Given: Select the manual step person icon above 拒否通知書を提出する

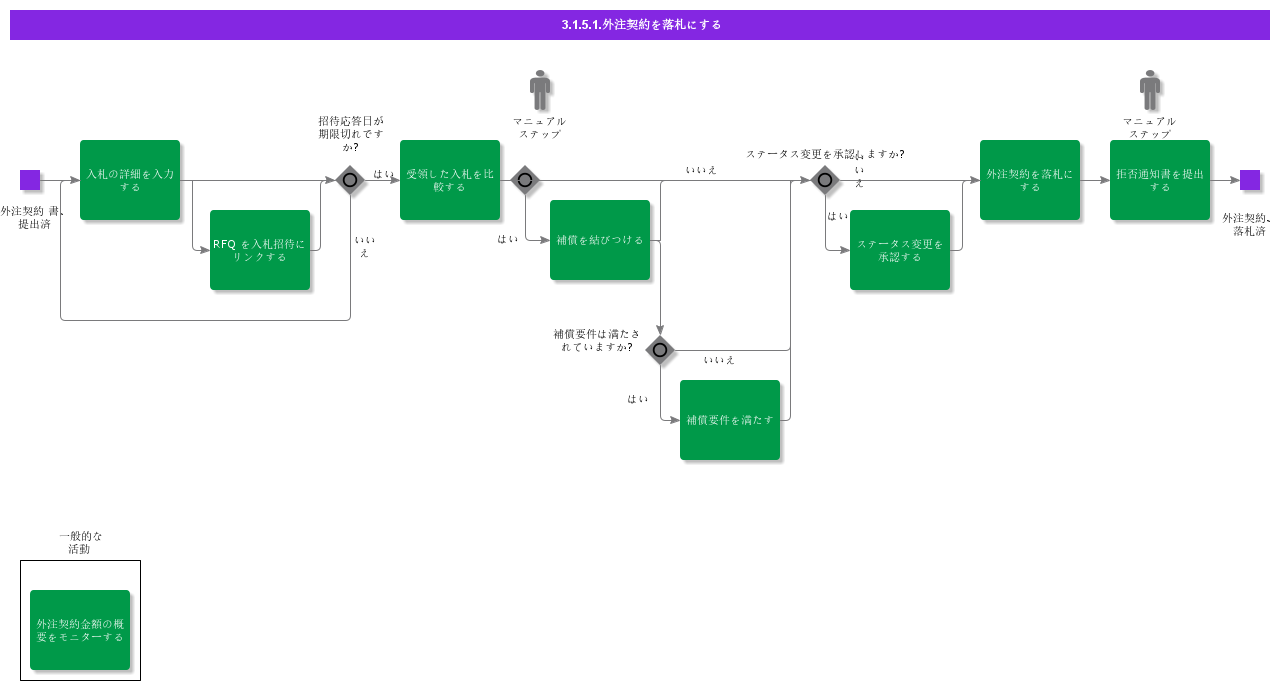Looking at the screenshot, I should click(x=1150, y=91).
